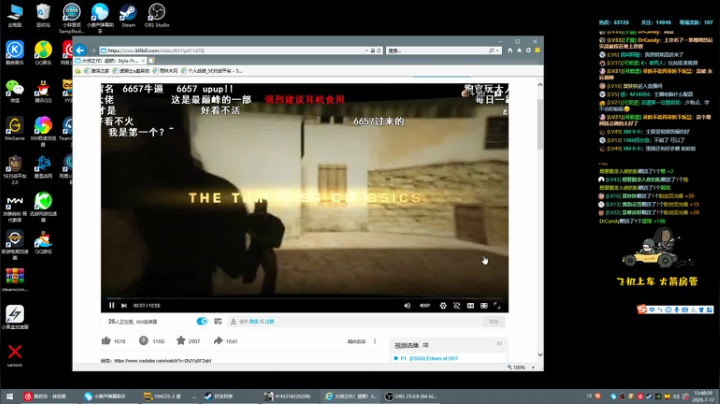720x404 pixels.
Task: Open the YouTube source link in description
Action: tap(162, 361)
